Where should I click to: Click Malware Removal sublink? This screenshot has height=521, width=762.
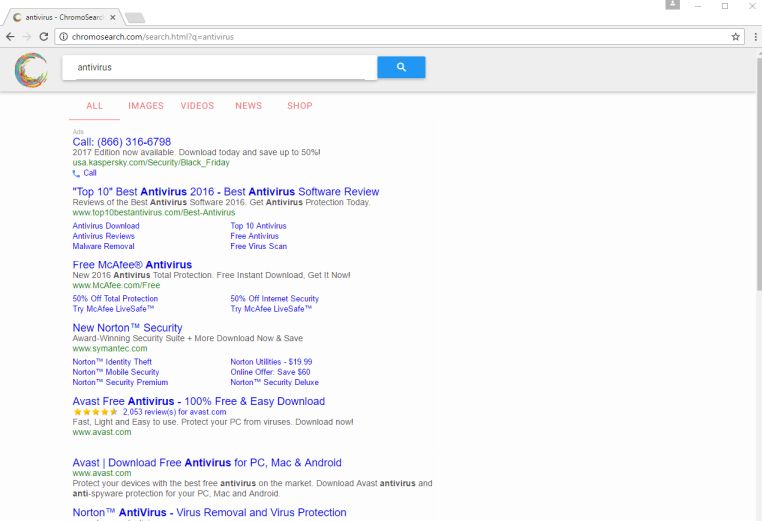coord(104,246)
